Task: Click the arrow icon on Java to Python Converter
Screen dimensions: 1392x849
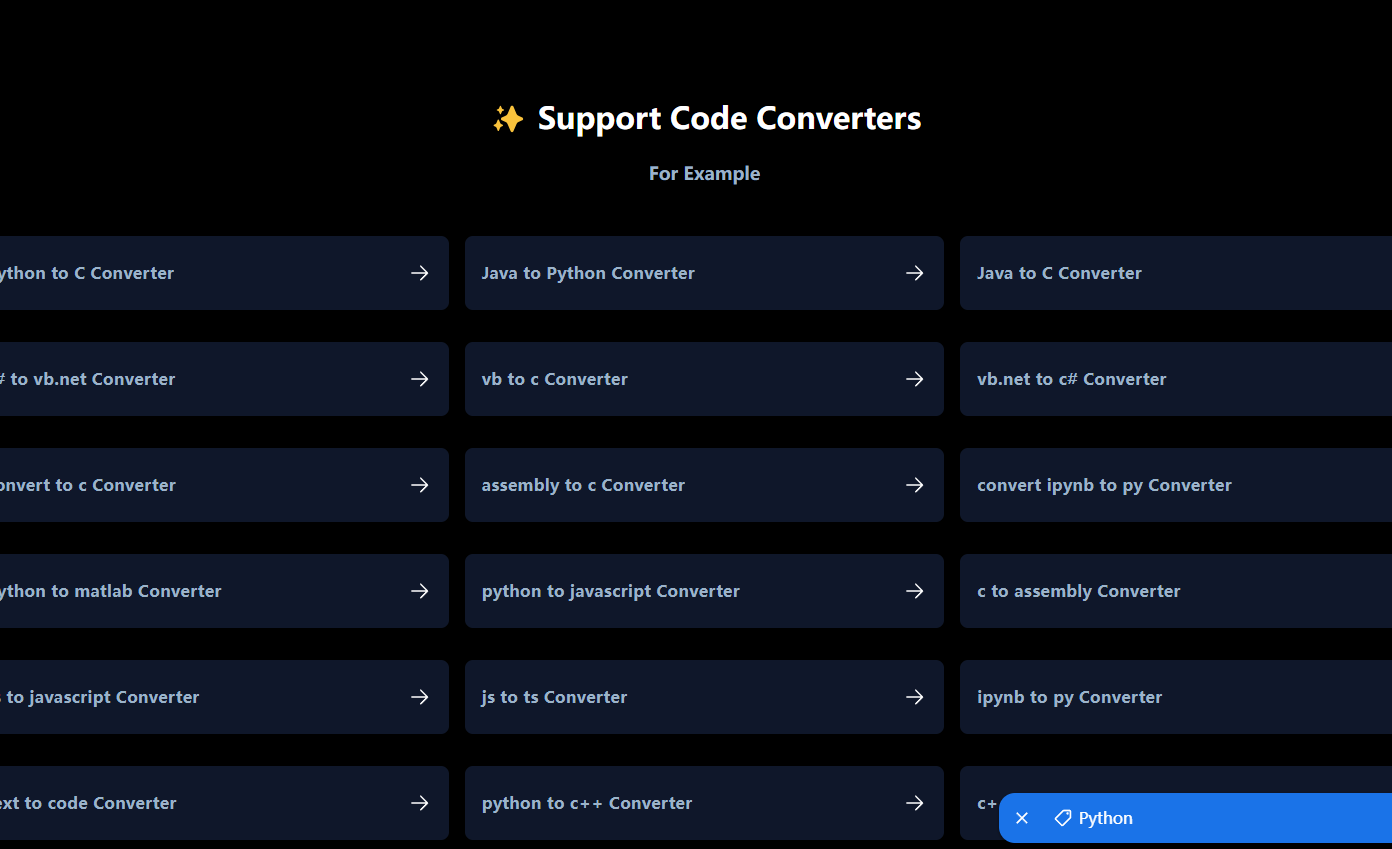Action: pyautogui.click(x=914, y=273)
